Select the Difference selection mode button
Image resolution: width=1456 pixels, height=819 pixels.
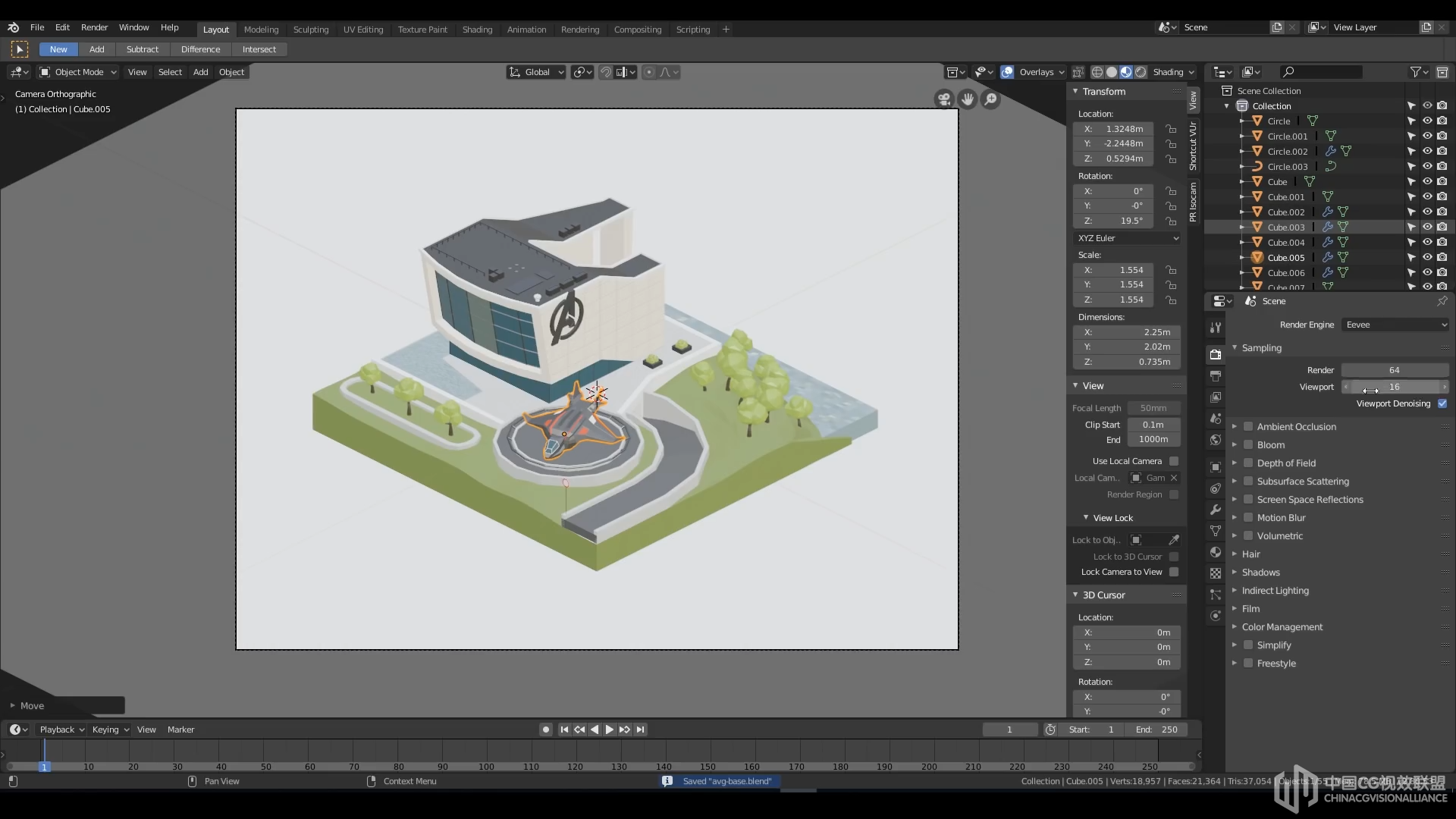[x=200, y=49]
